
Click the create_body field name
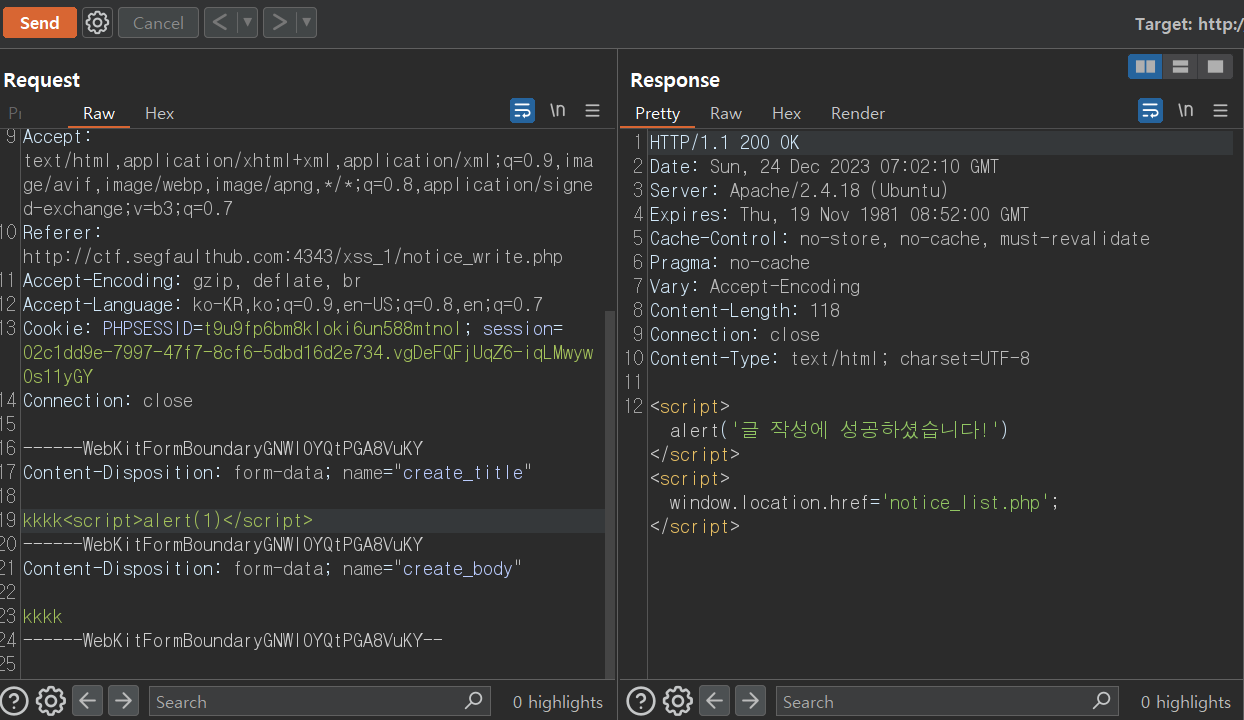458,568
